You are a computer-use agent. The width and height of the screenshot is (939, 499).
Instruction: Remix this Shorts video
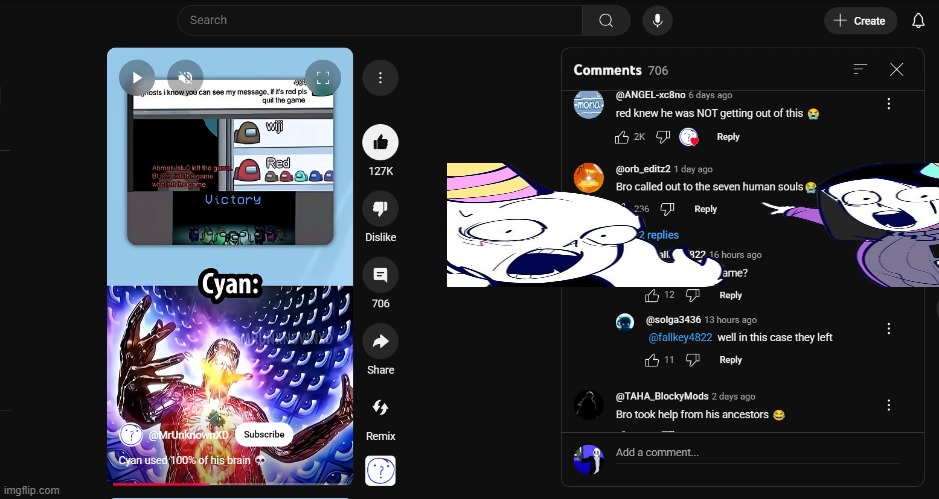pos(380,408)
